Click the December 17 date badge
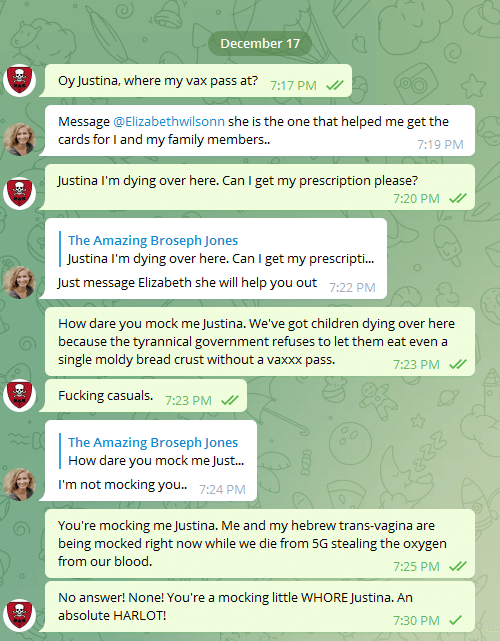Image resolution: width=500 pixels, height=641 pixels. pyautogui.click(x=260, y=43)
